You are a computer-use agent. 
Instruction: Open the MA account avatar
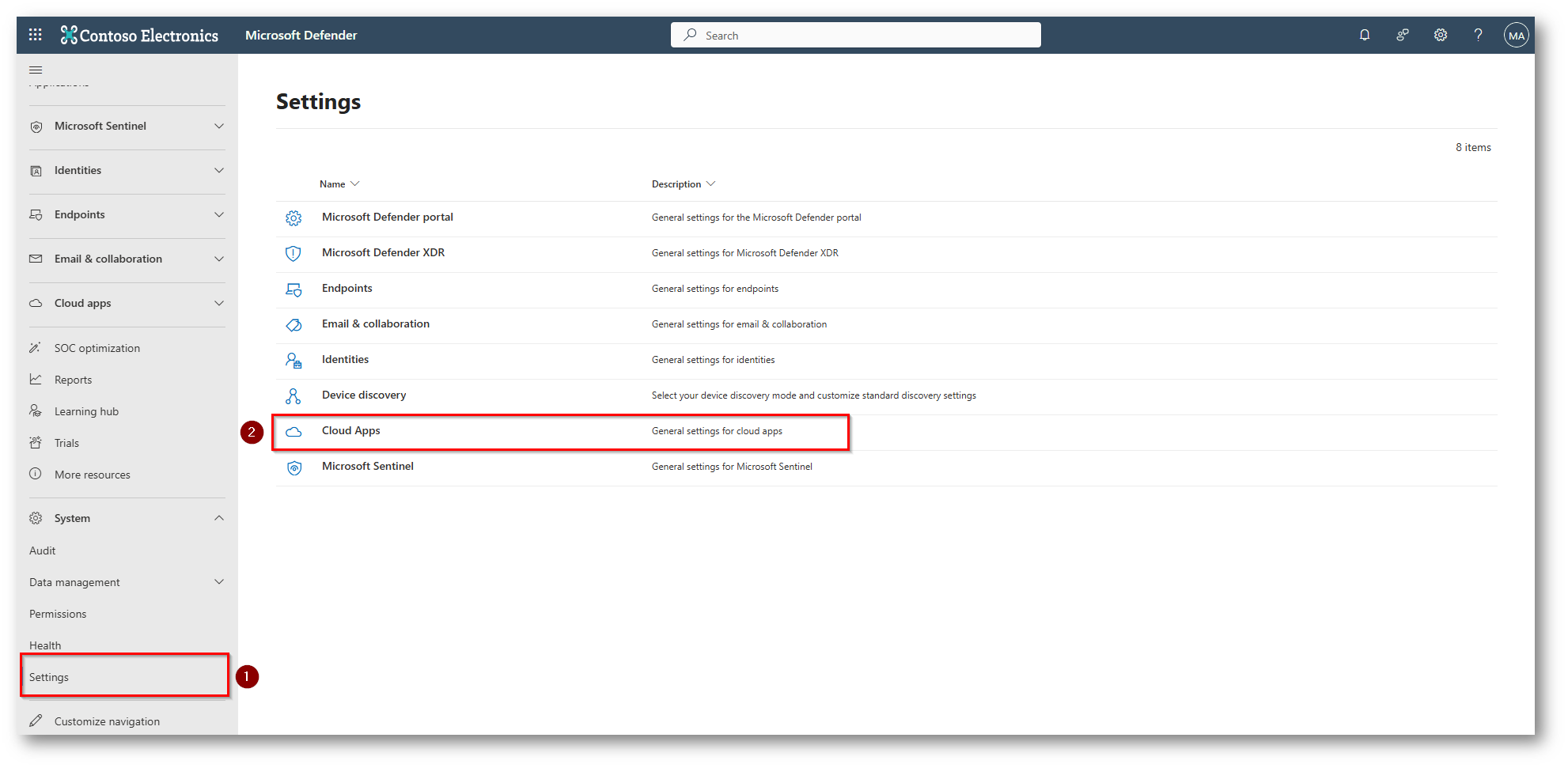pos(1516,35)
